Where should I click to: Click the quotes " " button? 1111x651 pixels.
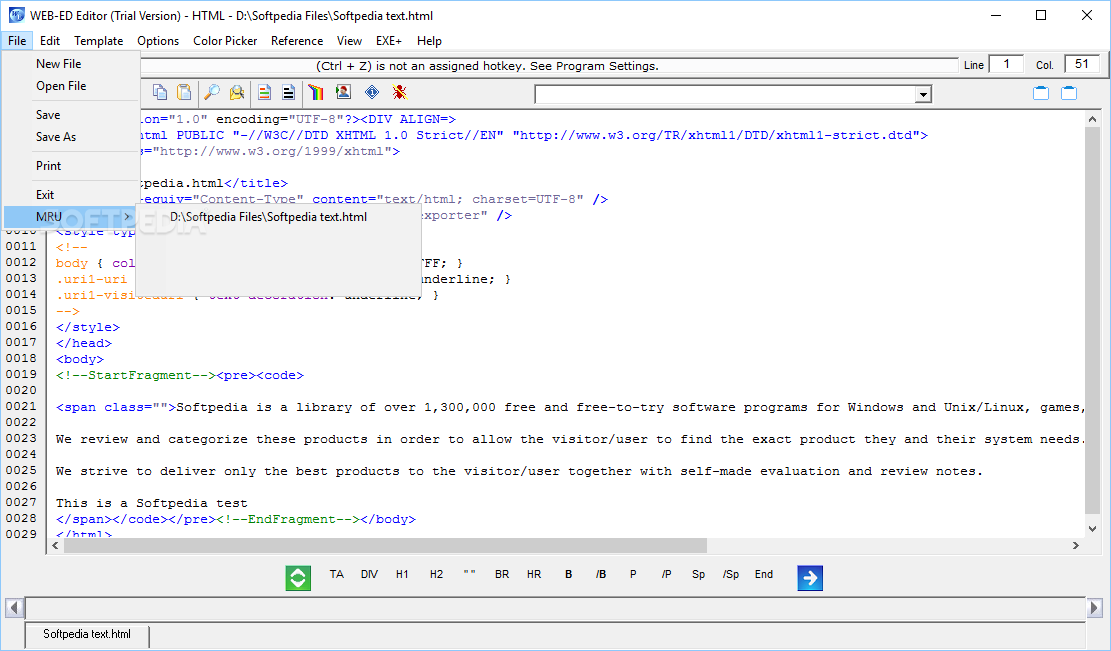pos(469,574)
